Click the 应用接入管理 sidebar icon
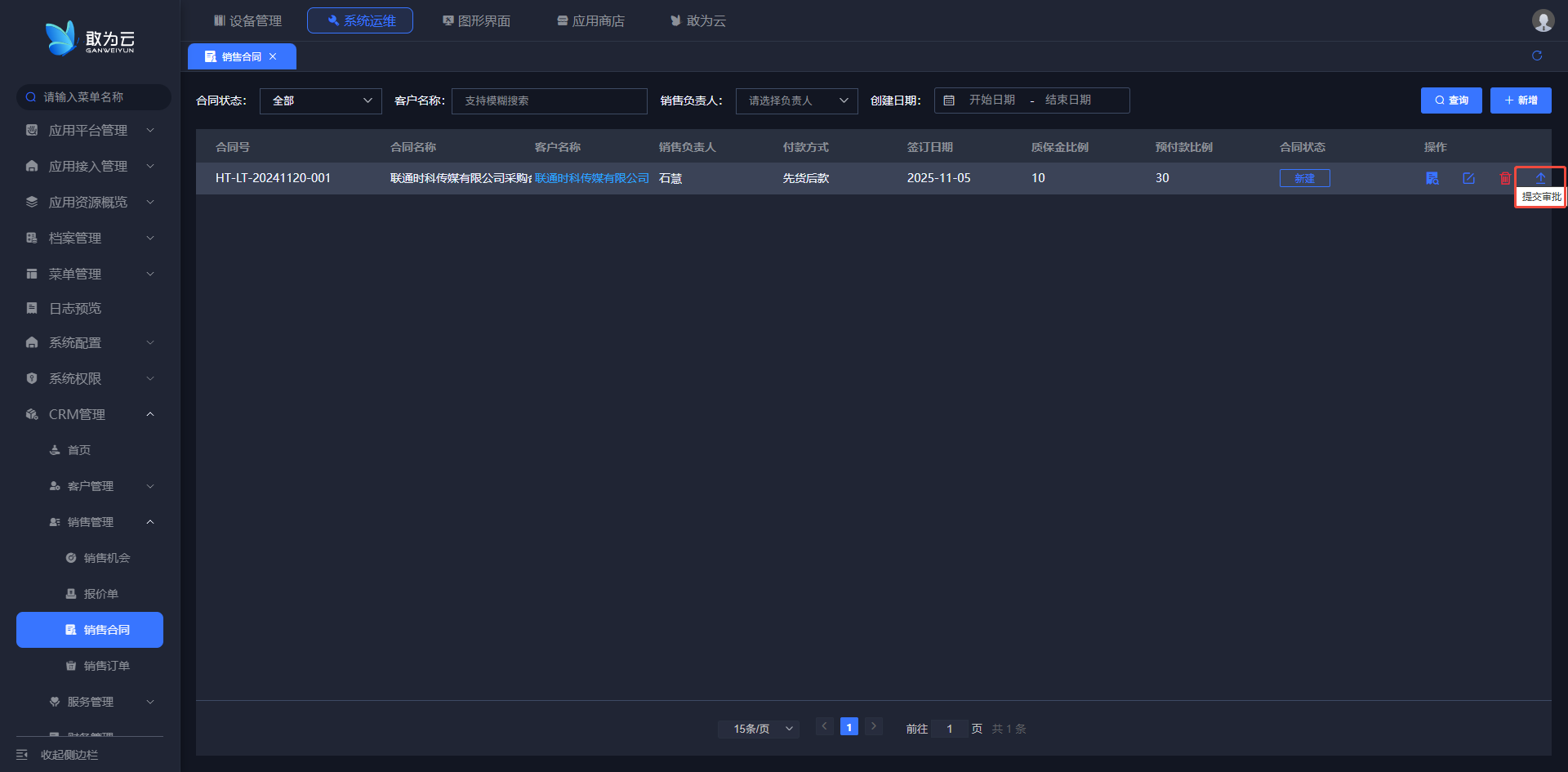 click(x=32, y=166)
